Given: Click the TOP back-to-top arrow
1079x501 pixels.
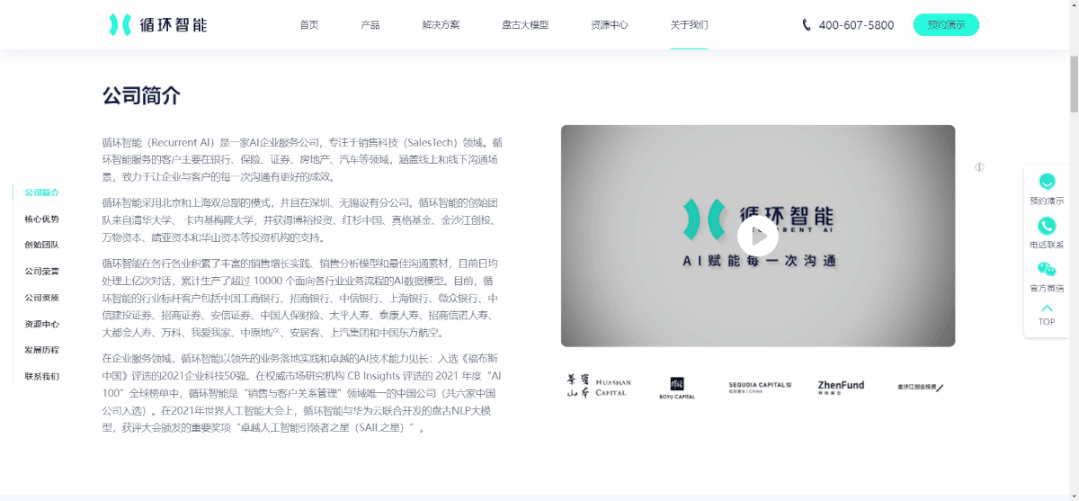Looking at the screenshot, I should coord(1047,308).
